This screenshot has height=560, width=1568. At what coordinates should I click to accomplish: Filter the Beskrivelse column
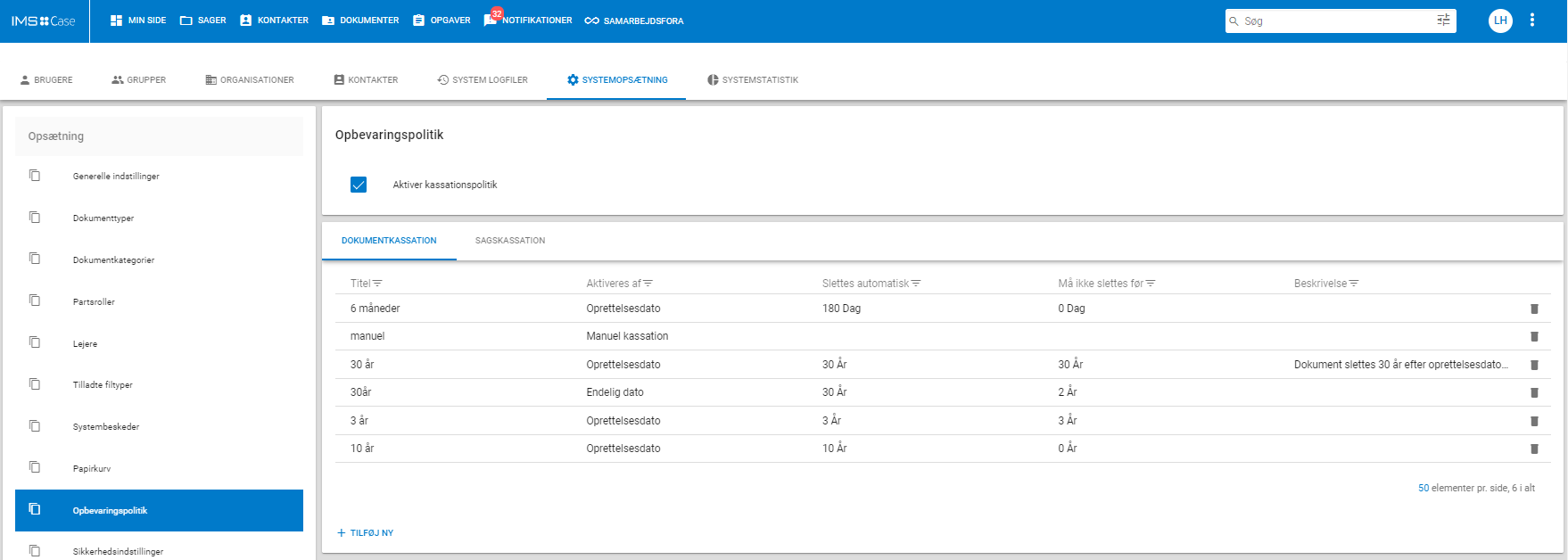click(1354, 284)
